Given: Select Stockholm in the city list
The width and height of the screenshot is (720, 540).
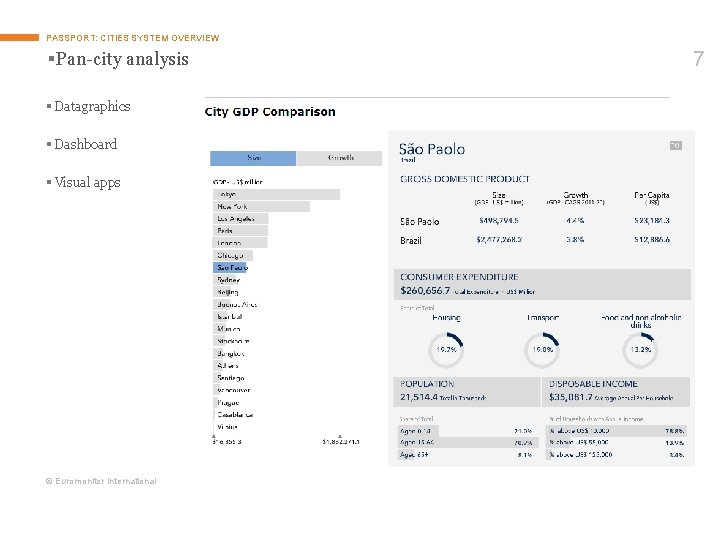Looking at the screenshot, I should (232, 341).
